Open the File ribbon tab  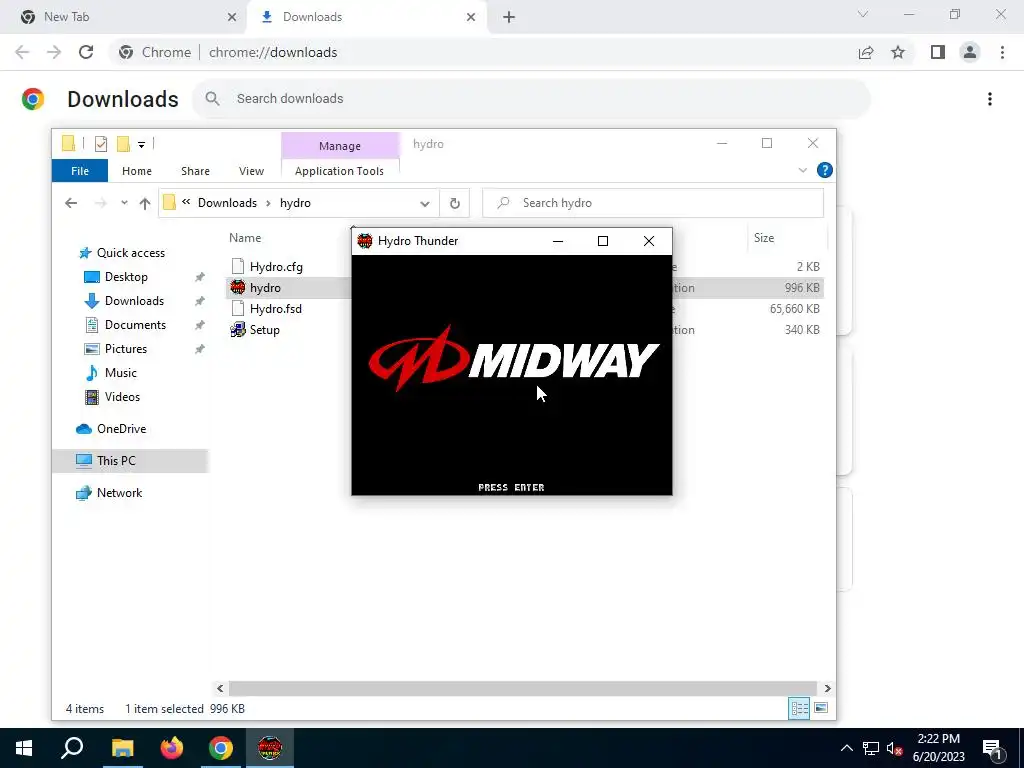click(x=80, y=171)
